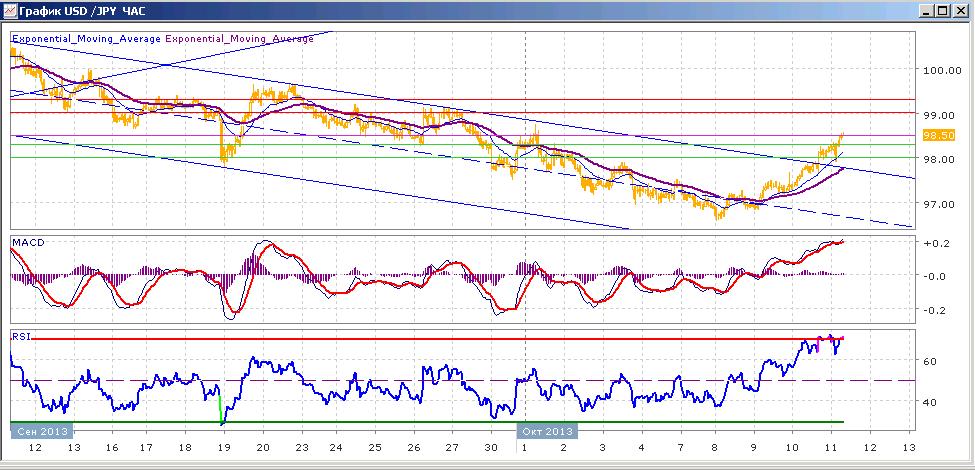The width and height of the screenshot is (975, 470).
Task: Minimize the USD/JPY chart window
Action: tap(928, 11)
